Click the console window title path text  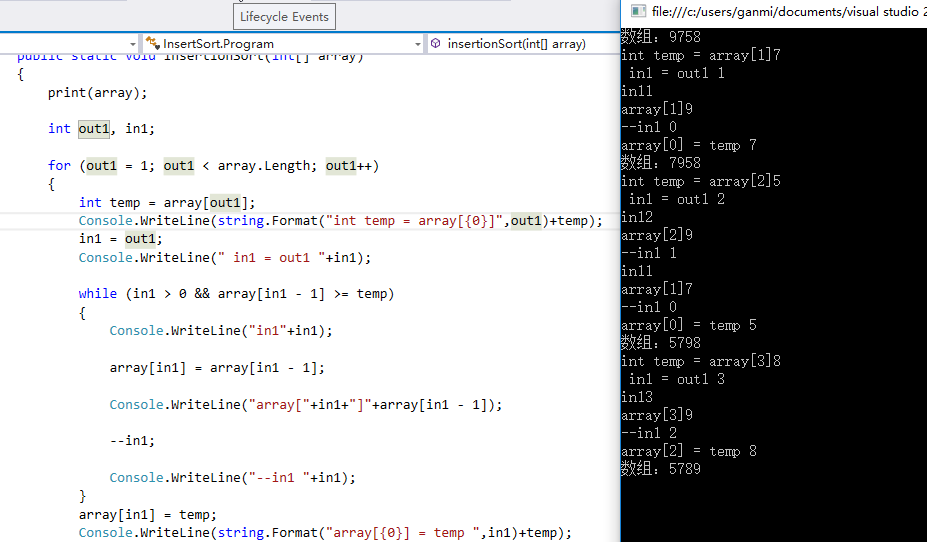(789, 11)
